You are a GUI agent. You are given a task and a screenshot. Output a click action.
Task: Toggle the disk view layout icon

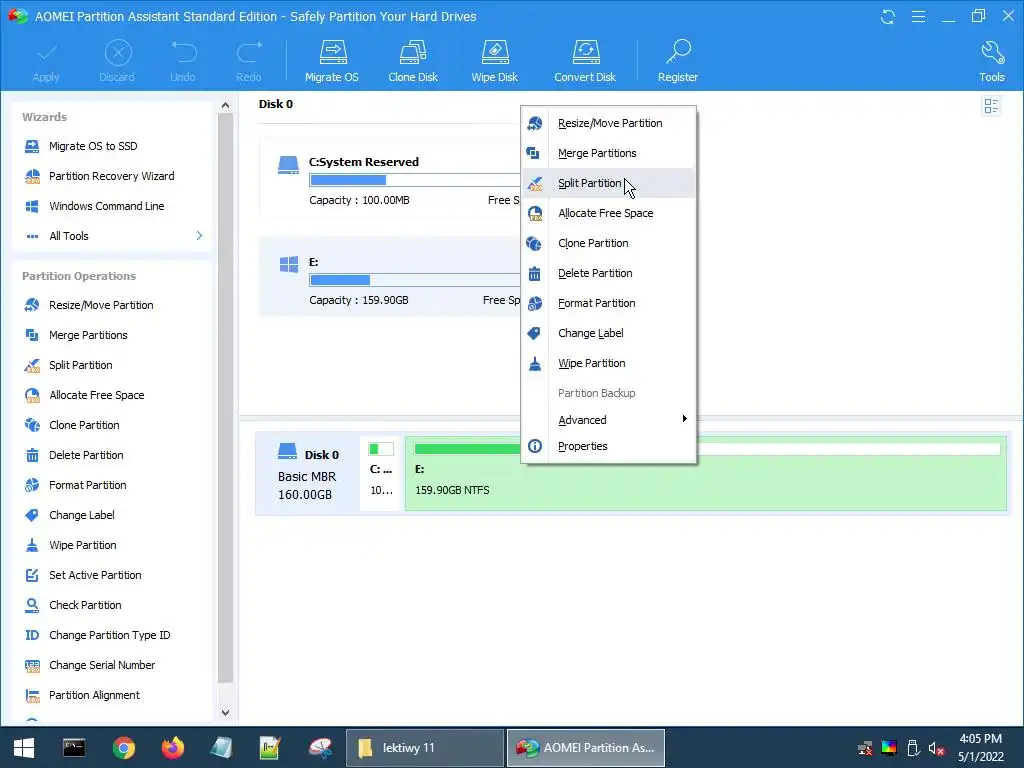tap(991, 106)
